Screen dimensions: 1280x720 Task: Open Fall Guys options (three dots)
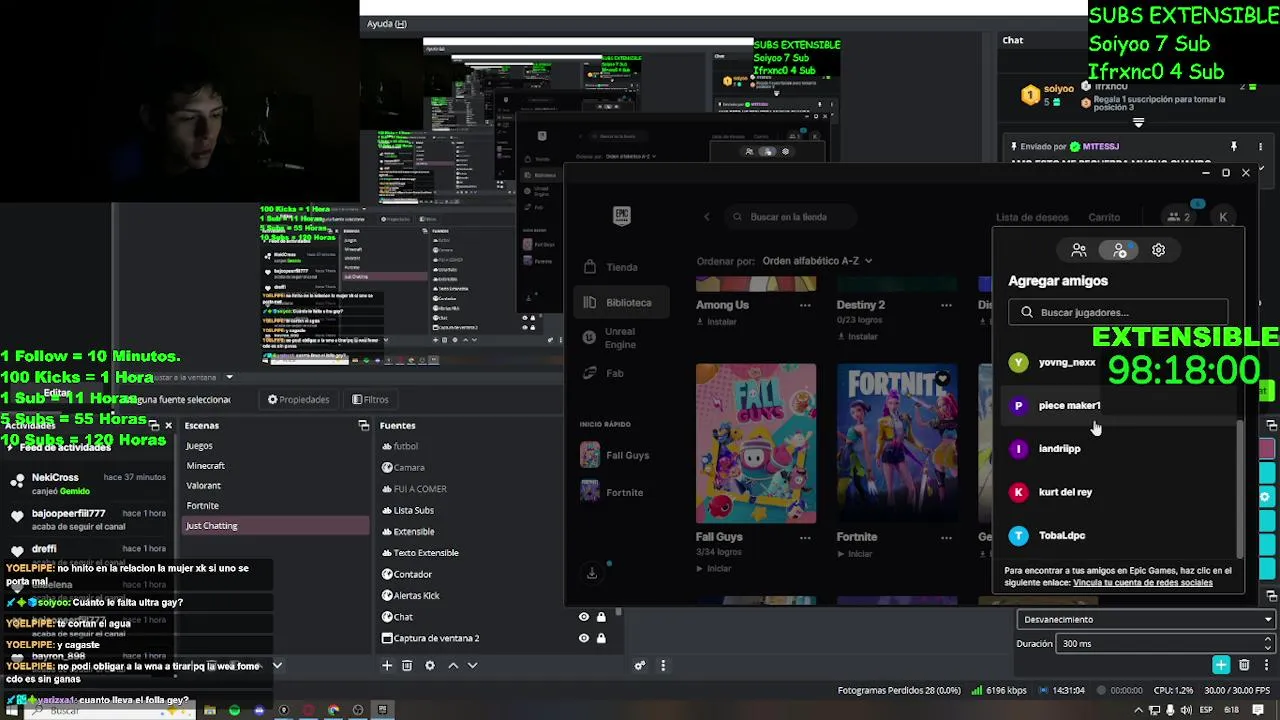coord(805,537)
